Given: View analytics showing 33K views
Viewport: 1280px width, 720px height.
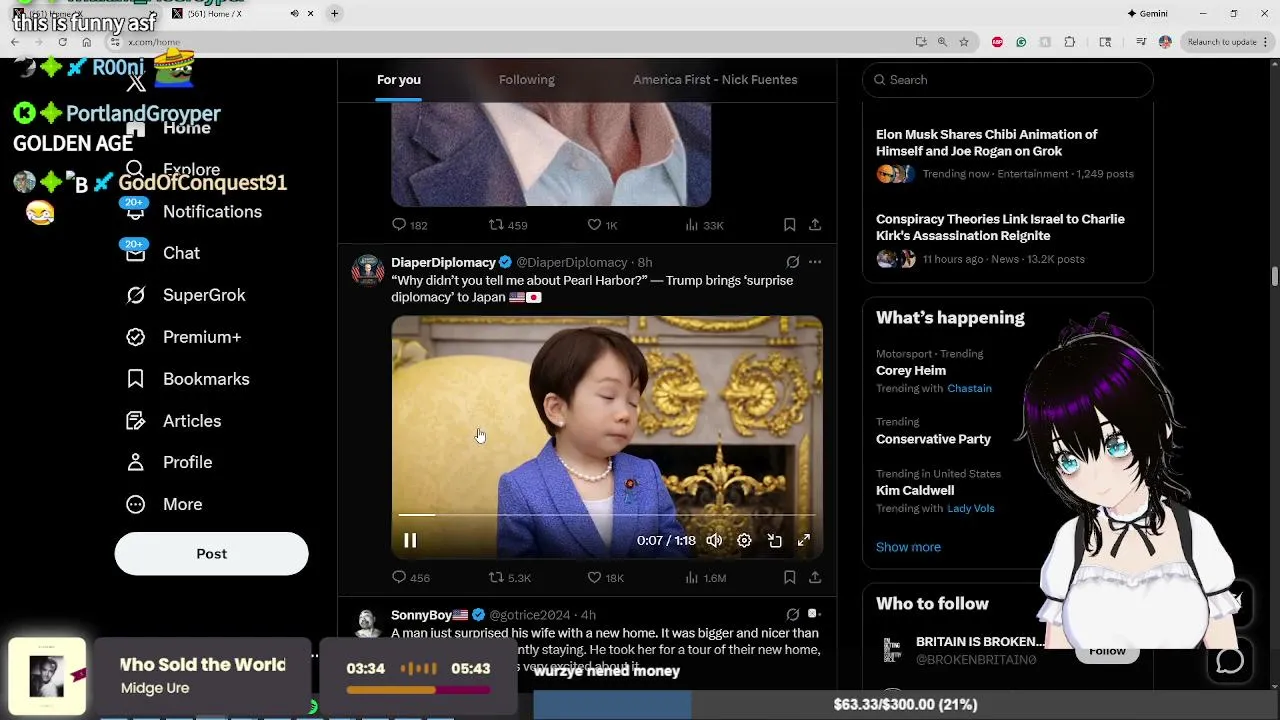Looking at the screenshot, I should click(x=704, y=225).
